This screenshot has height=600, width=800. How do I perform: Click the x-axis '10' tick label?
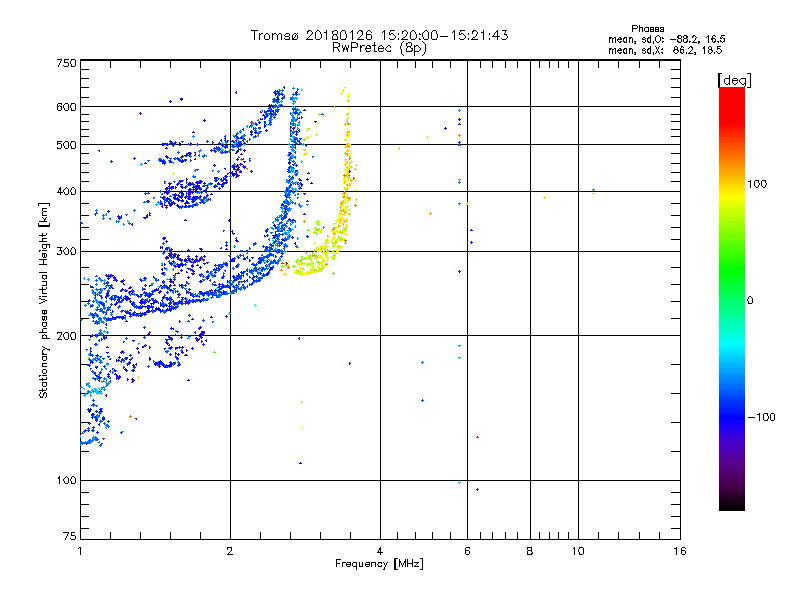[x=578, y=551]
